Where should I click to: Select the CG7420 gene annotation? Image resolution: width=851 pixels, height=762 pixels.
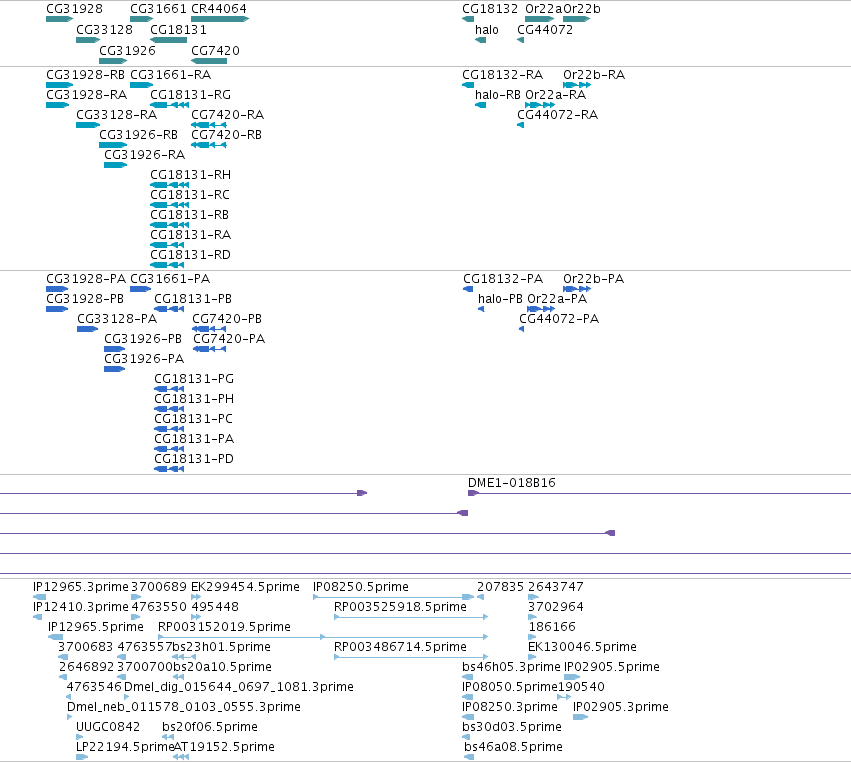coord(209,61)
